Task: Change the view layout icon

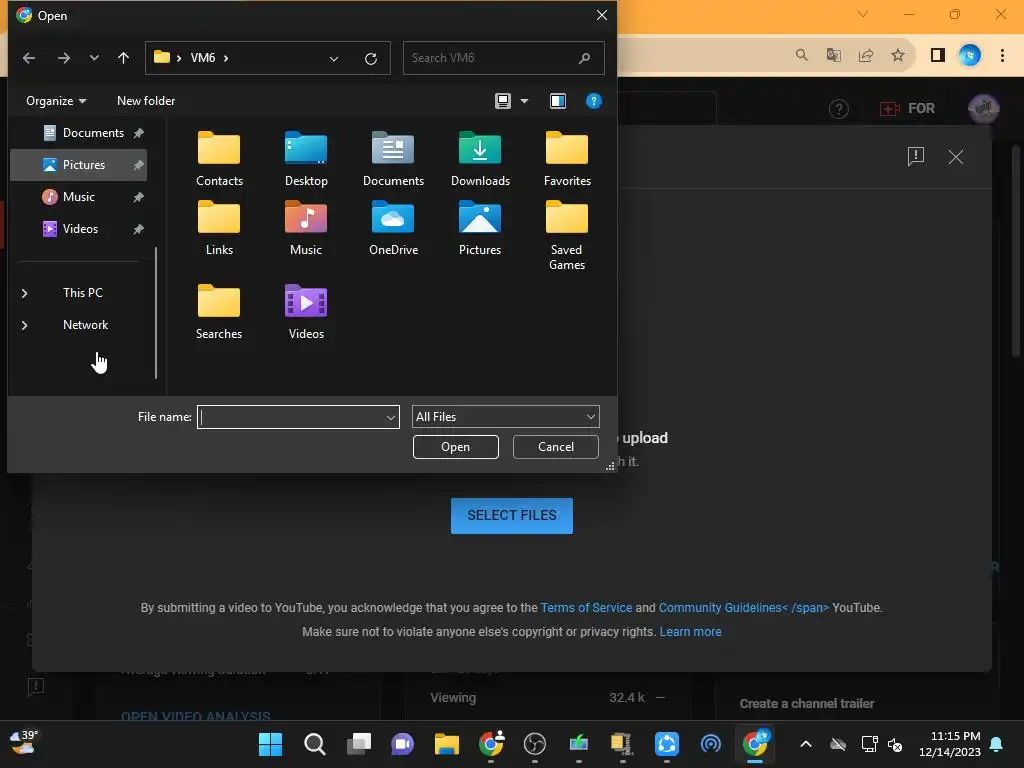Action: point(503,101)
